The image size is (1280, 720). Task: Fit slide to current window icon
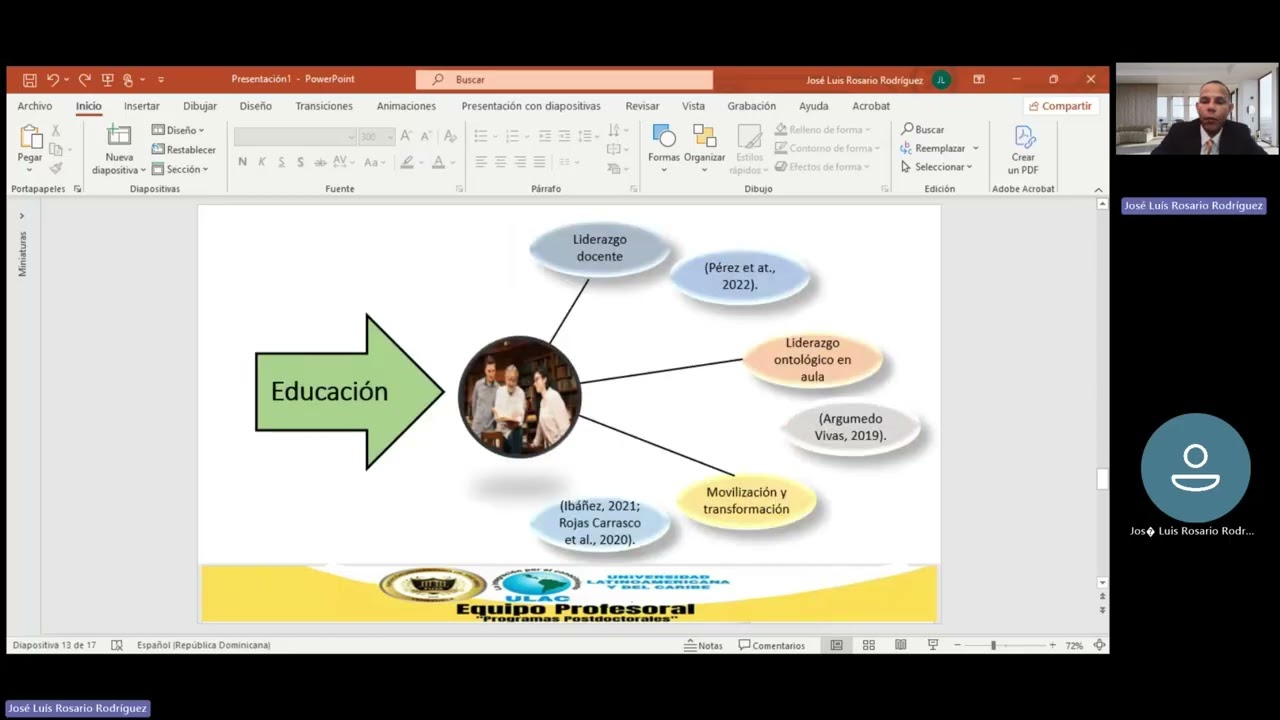click(1099, 646)
